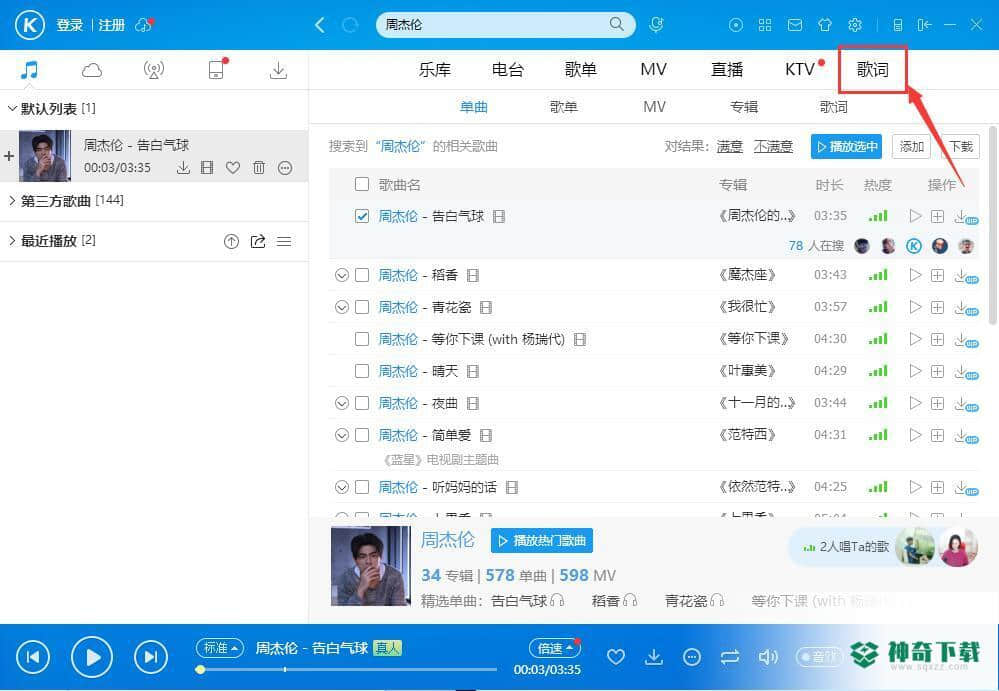
Task: Play the 稻香 row
Action: click(x=915, y=275)
